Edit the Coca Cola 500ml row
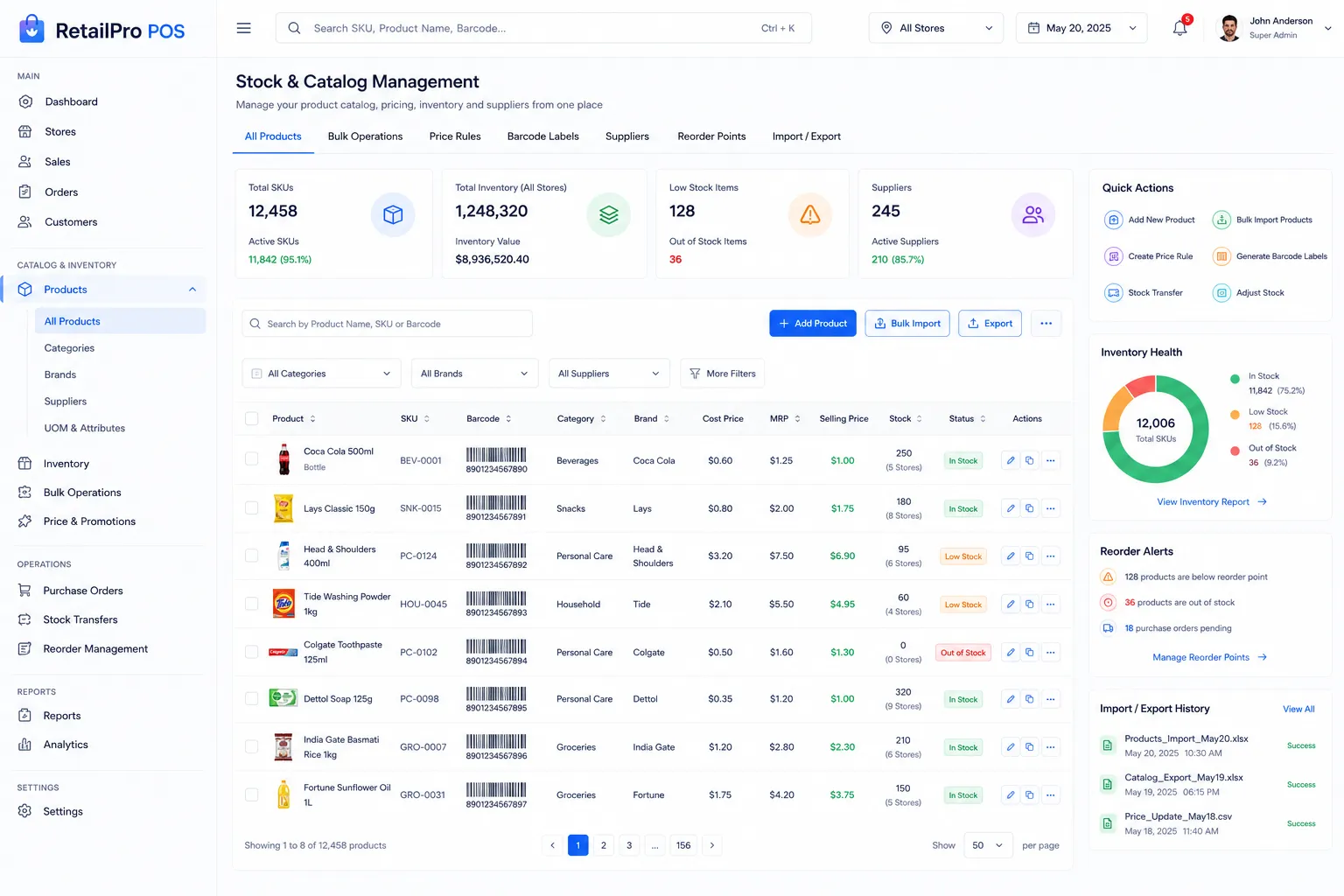 pos(1011,460)
